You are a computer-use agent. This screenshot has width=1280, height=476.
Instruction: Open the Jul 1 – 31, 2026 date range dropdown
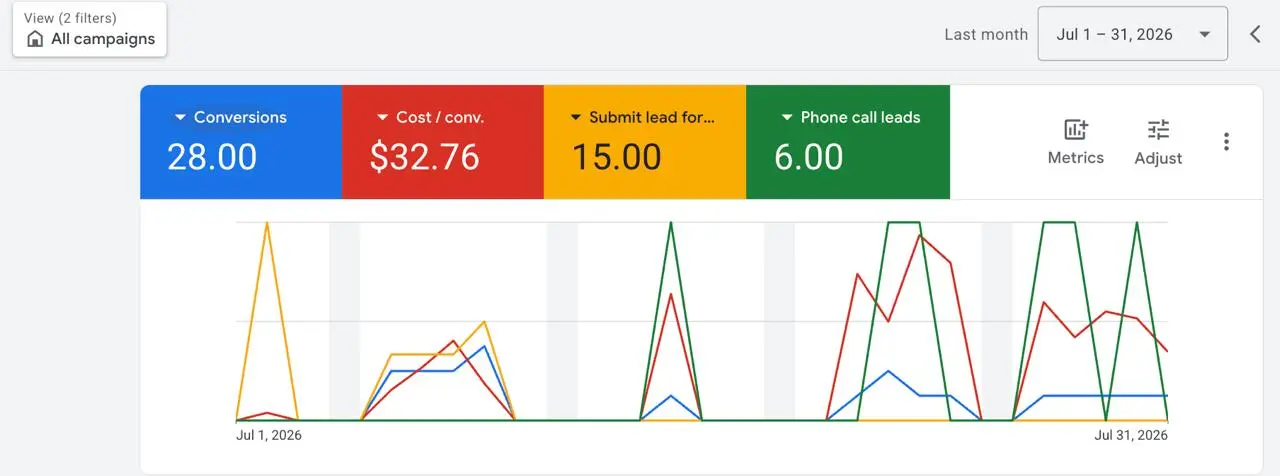(1132, 34)
